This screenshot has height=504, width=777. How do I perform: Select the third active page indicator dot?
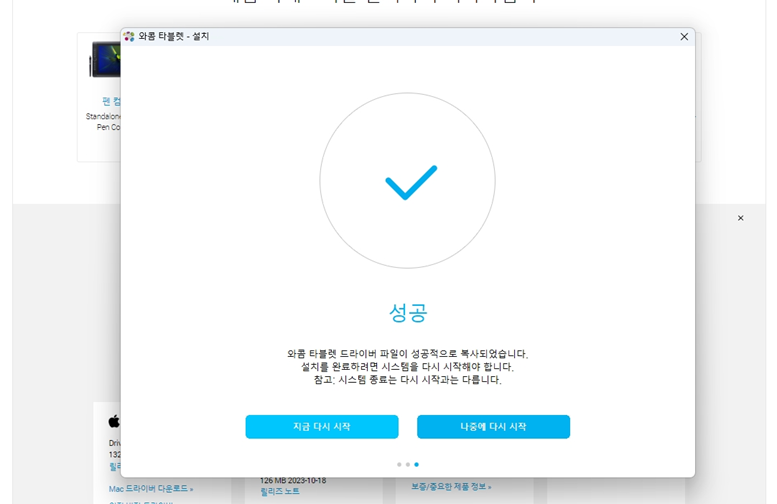[x=416, y=464]
